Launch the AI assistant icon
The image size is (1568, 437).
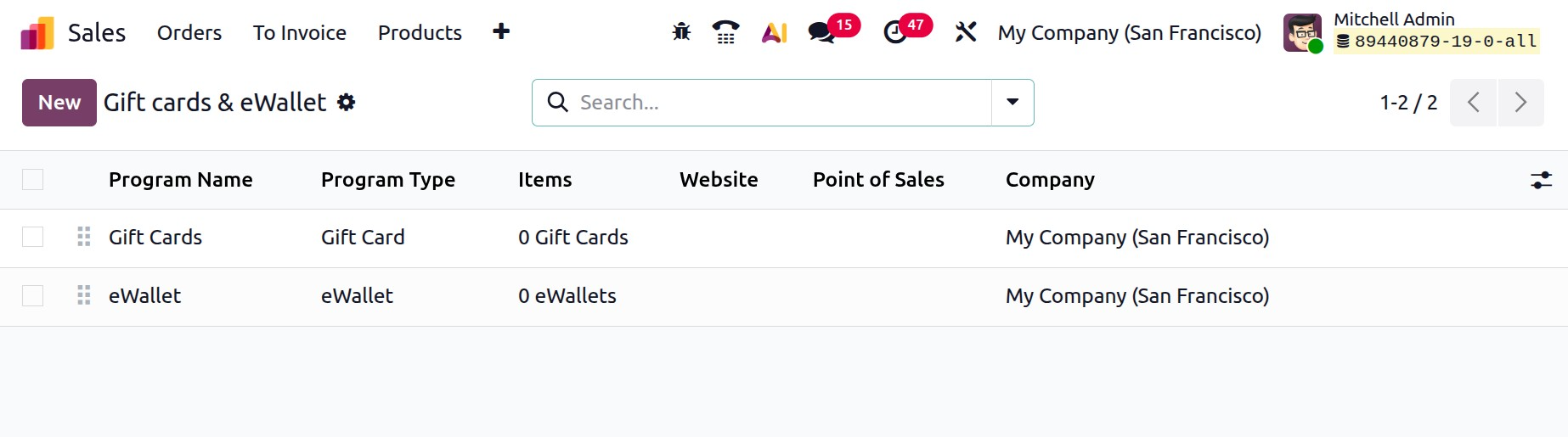pos(774,32)
